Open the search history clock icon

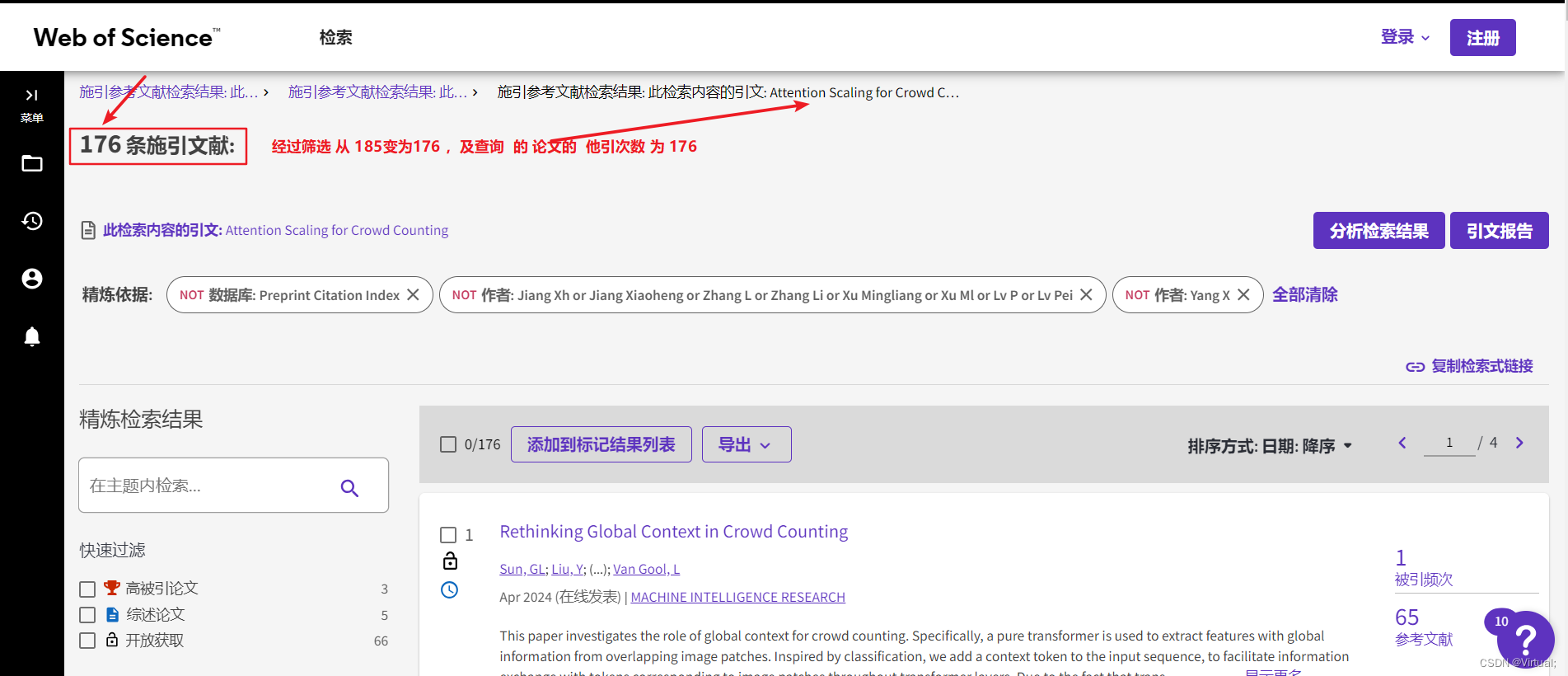pyautogui.click(x=31, y=221)
